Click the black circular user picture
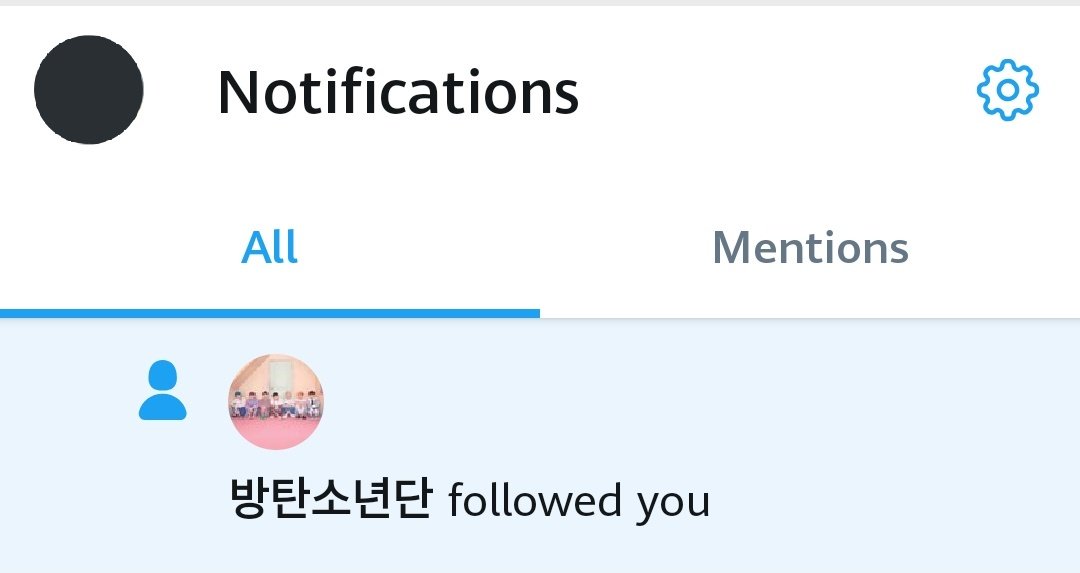 point(89,90)
